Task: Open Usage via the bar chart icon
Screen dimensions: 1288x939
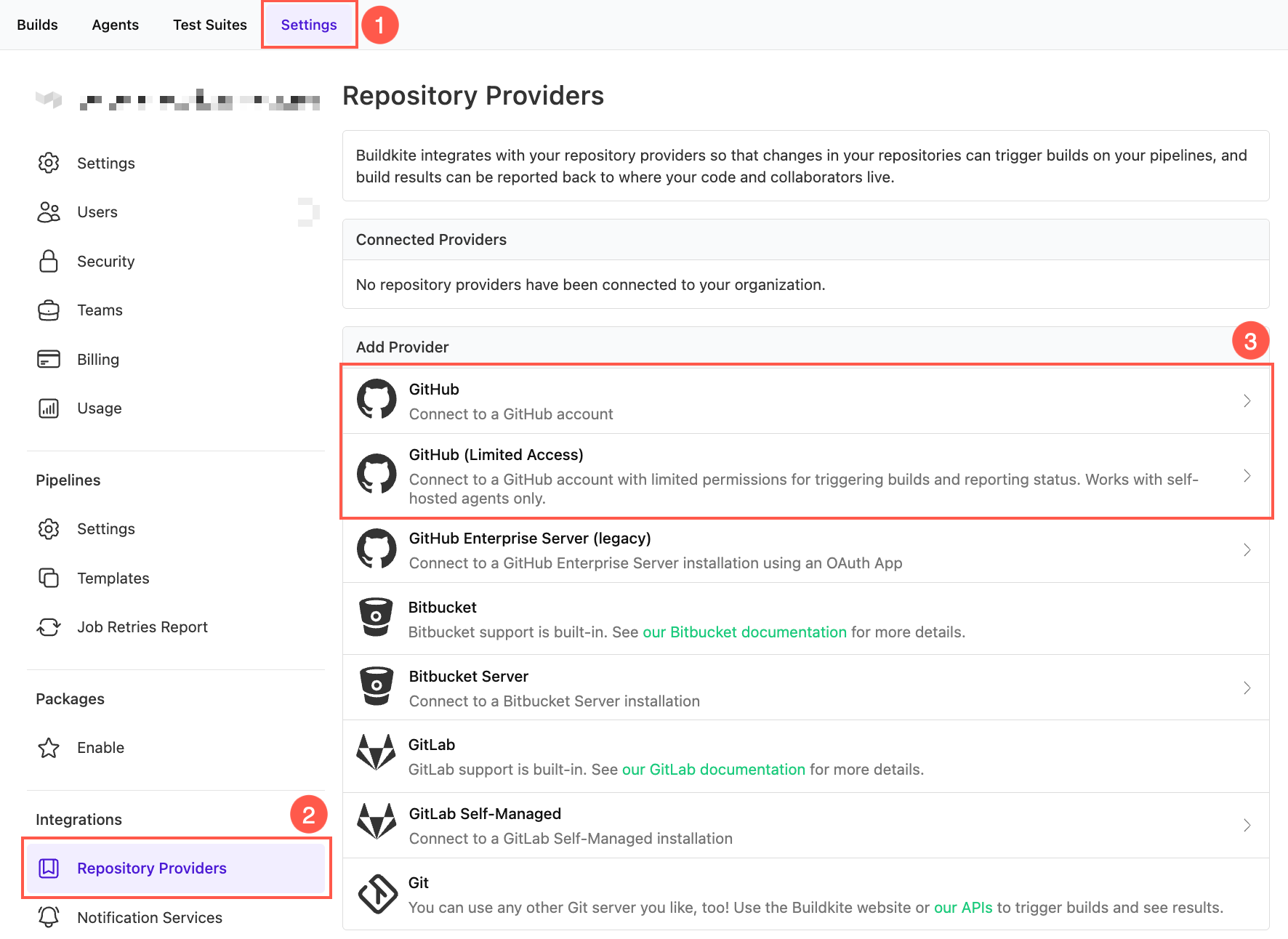Action: (48, 408)
